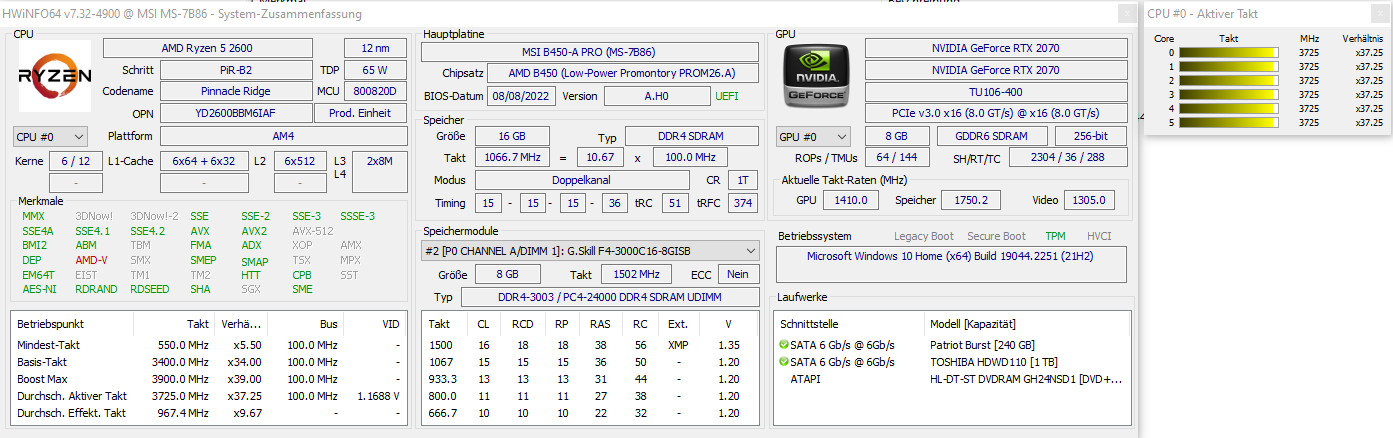
Task: Click the Core 5 clock bar
Action: 1229,122
